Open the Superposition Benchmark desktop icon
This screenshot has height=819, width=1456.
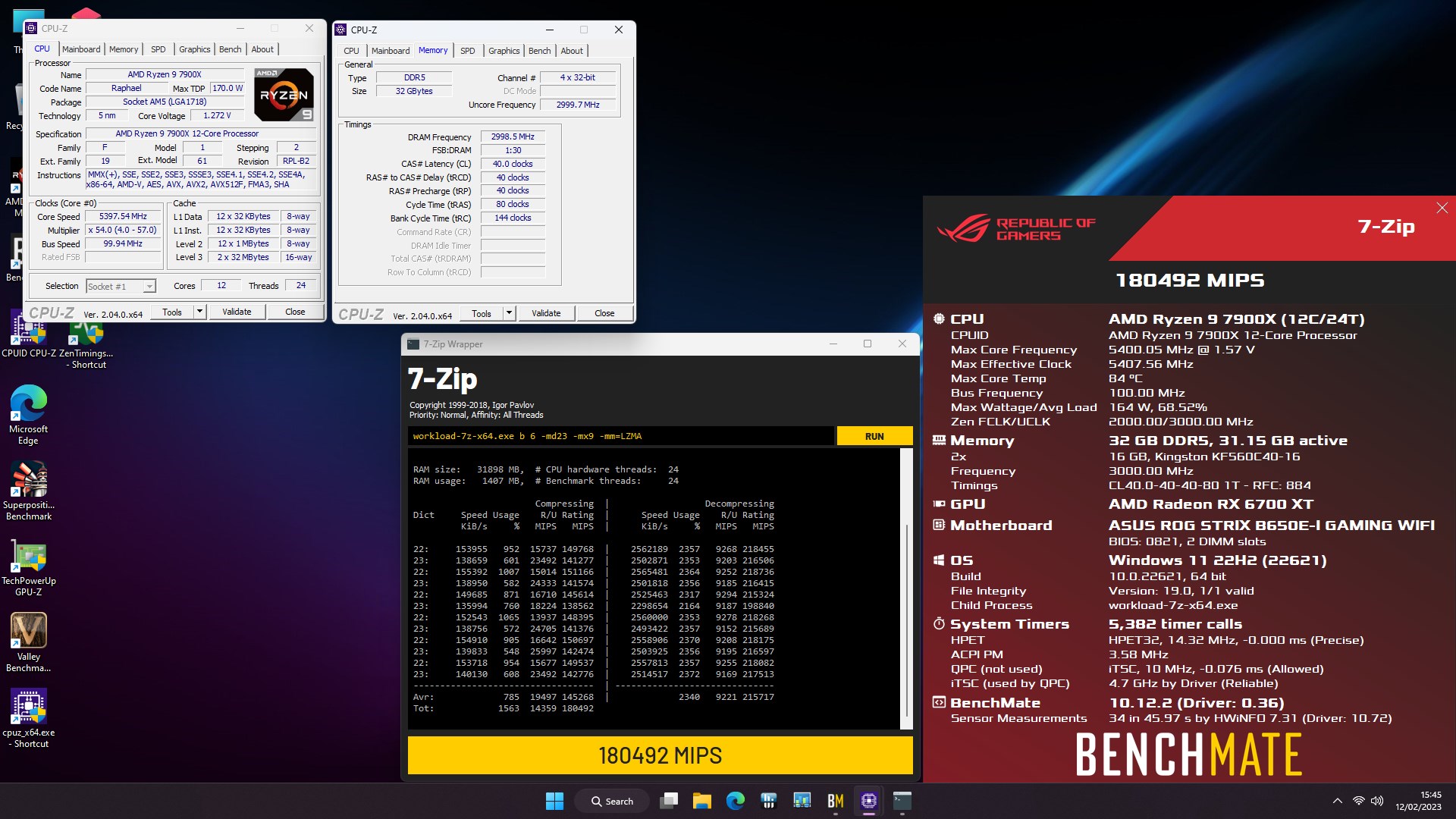click(29, 490)
